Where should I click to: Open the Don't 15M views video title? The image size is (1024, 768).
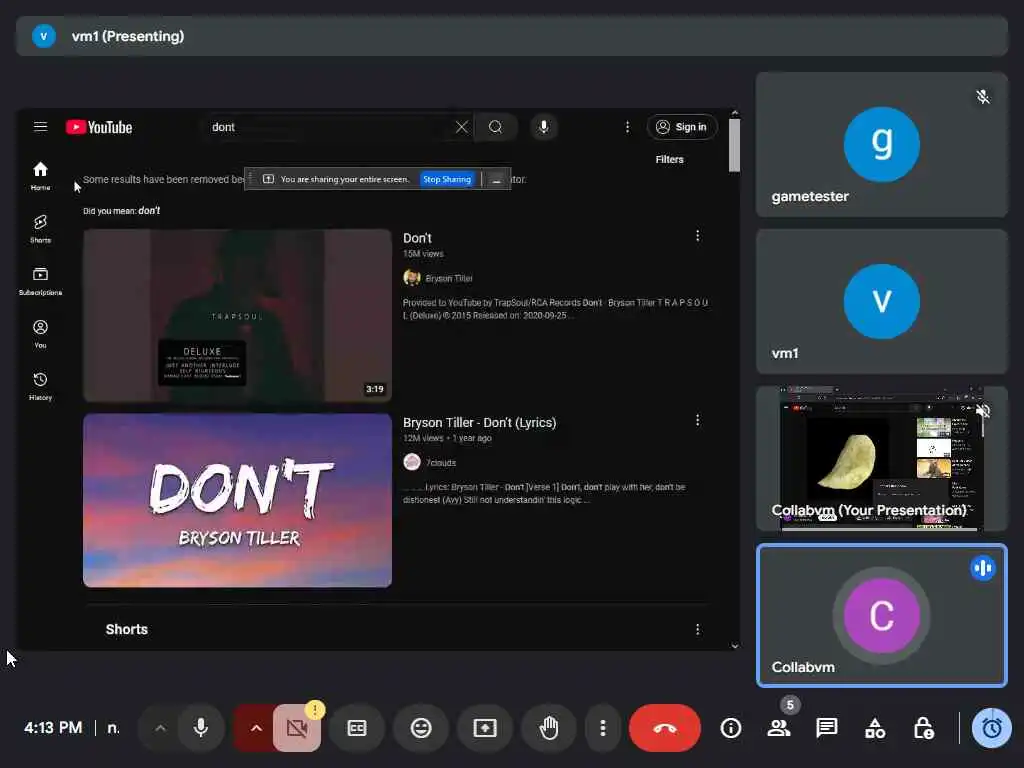coord(417,238)
